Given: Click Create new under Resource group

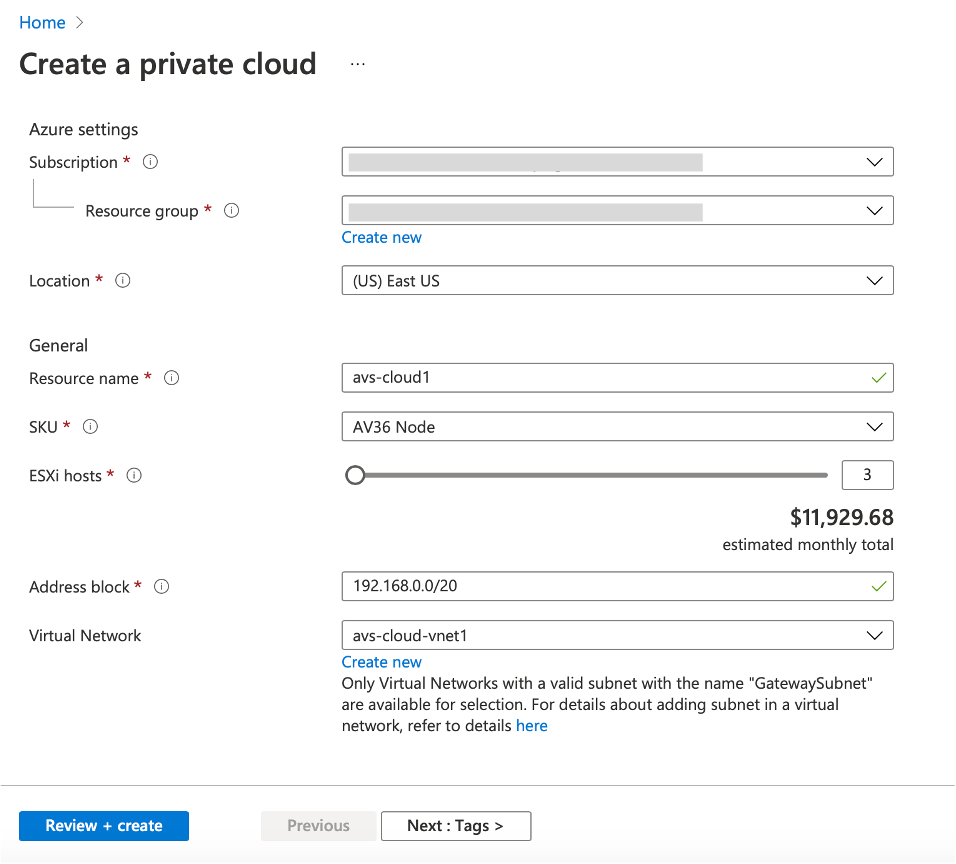Looking at the screenshot, I should point(382,237).
